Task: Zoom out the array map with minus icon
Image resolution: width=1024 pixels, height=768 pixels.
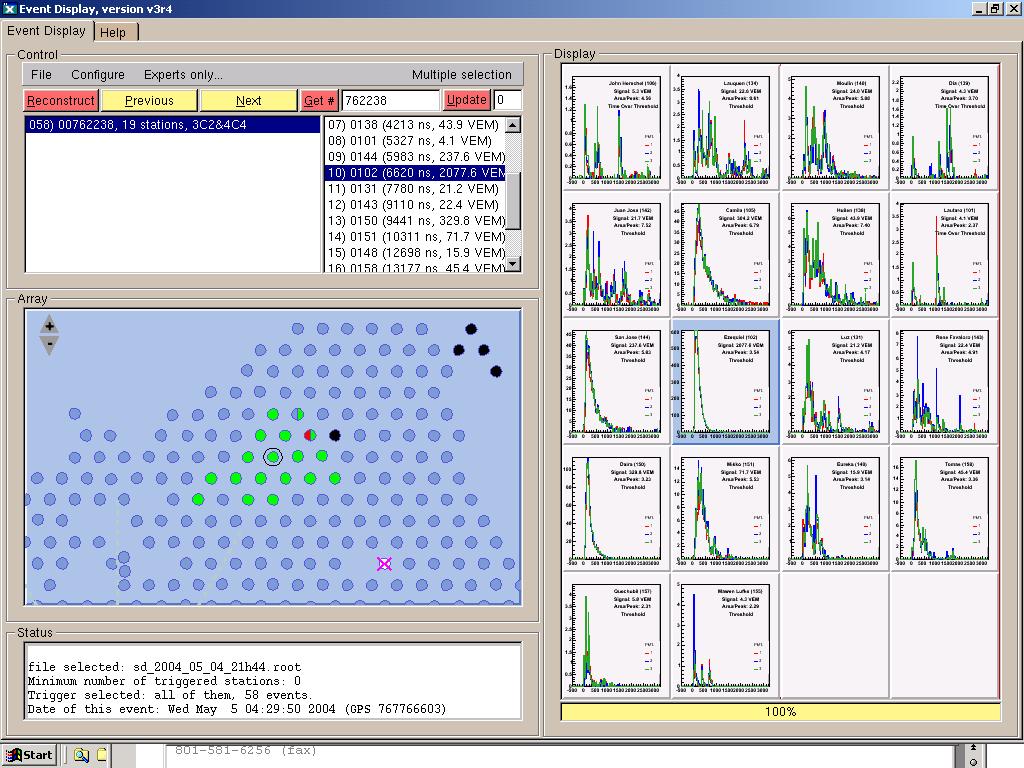Action: click(49, 345)
